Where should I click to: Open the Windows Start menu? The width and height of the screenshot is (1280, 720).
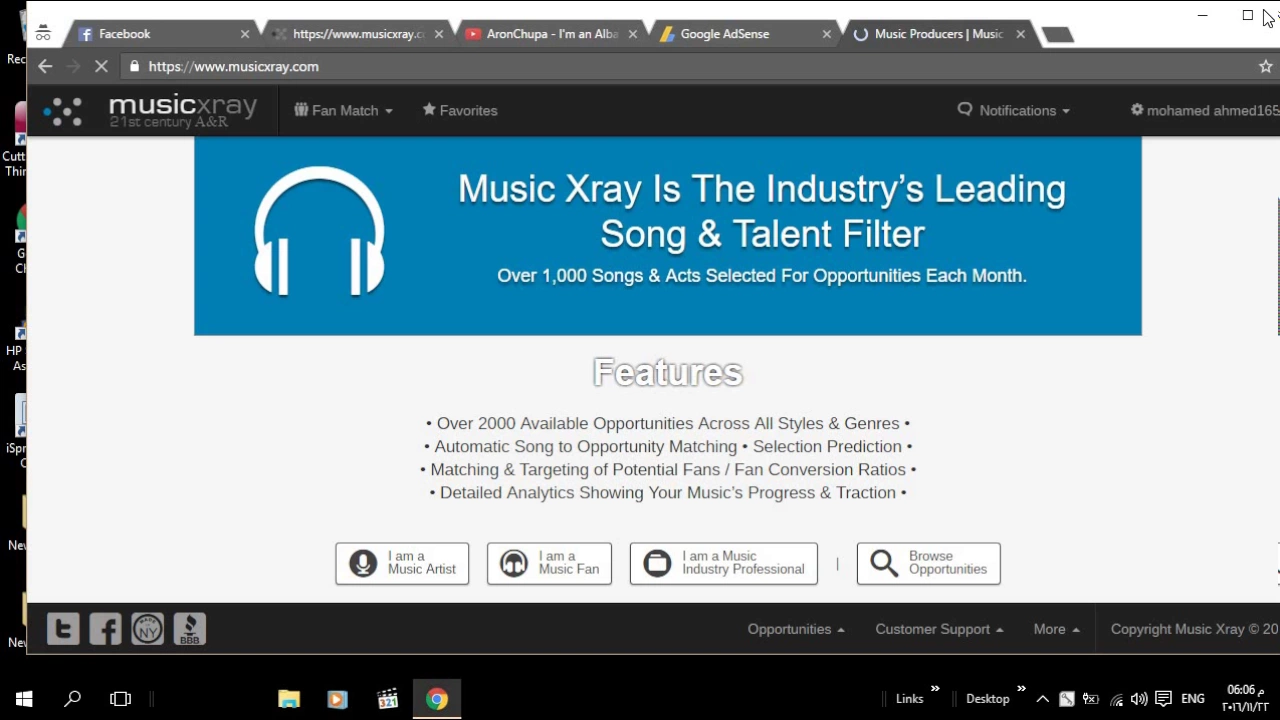click(24, 699)
